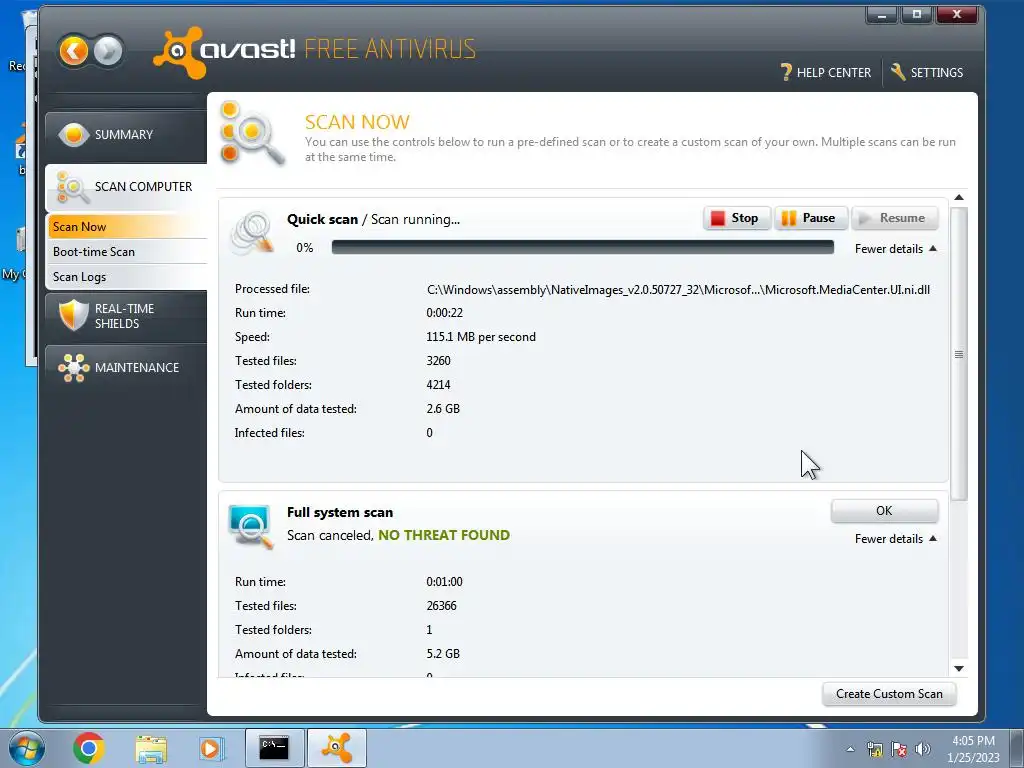Click the Summary sidebar orb icon
The width and height of the screenshot is (1024, 768).
click(73, 135)
